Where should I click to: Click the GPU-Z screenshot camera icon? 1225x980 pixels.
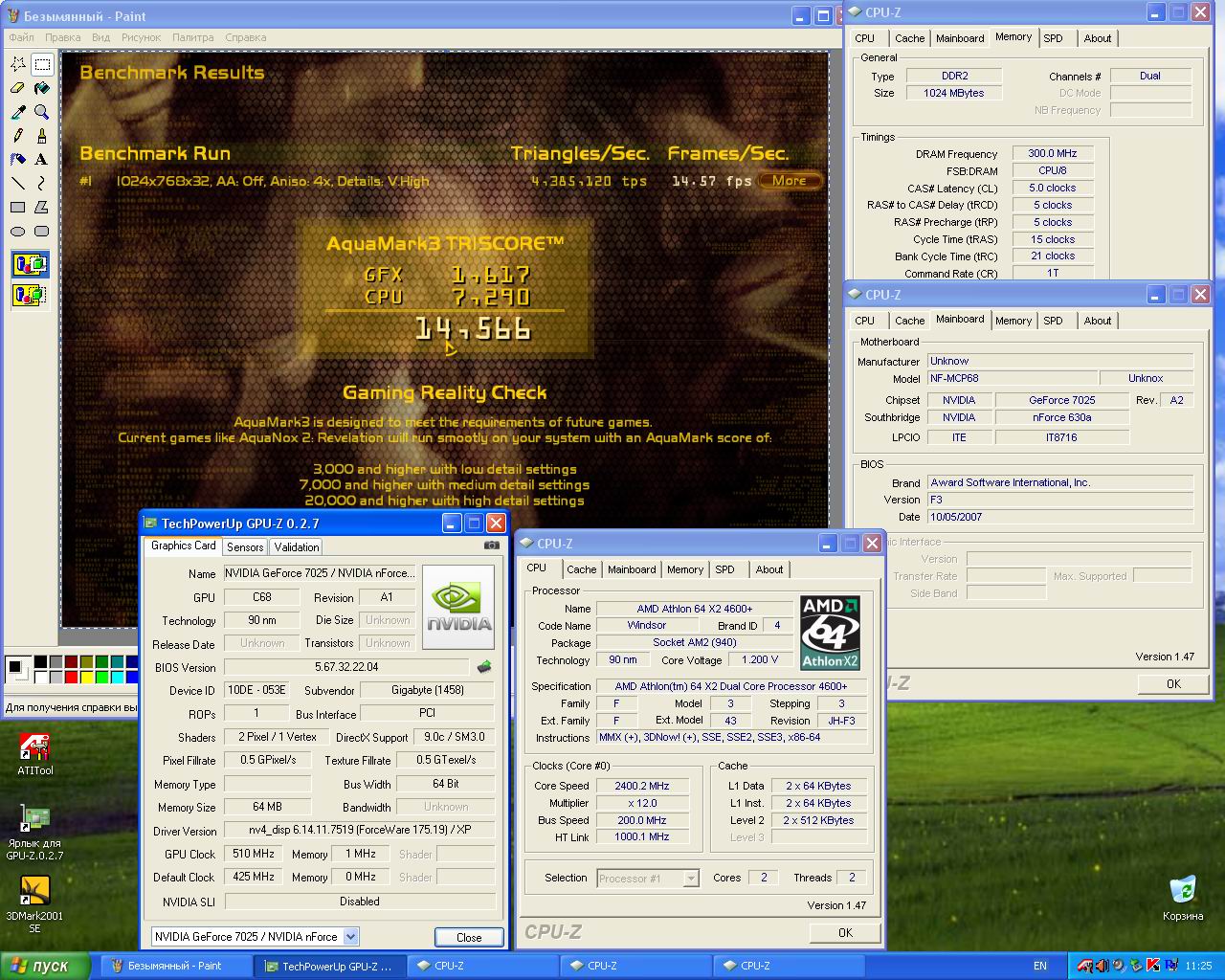492,546
